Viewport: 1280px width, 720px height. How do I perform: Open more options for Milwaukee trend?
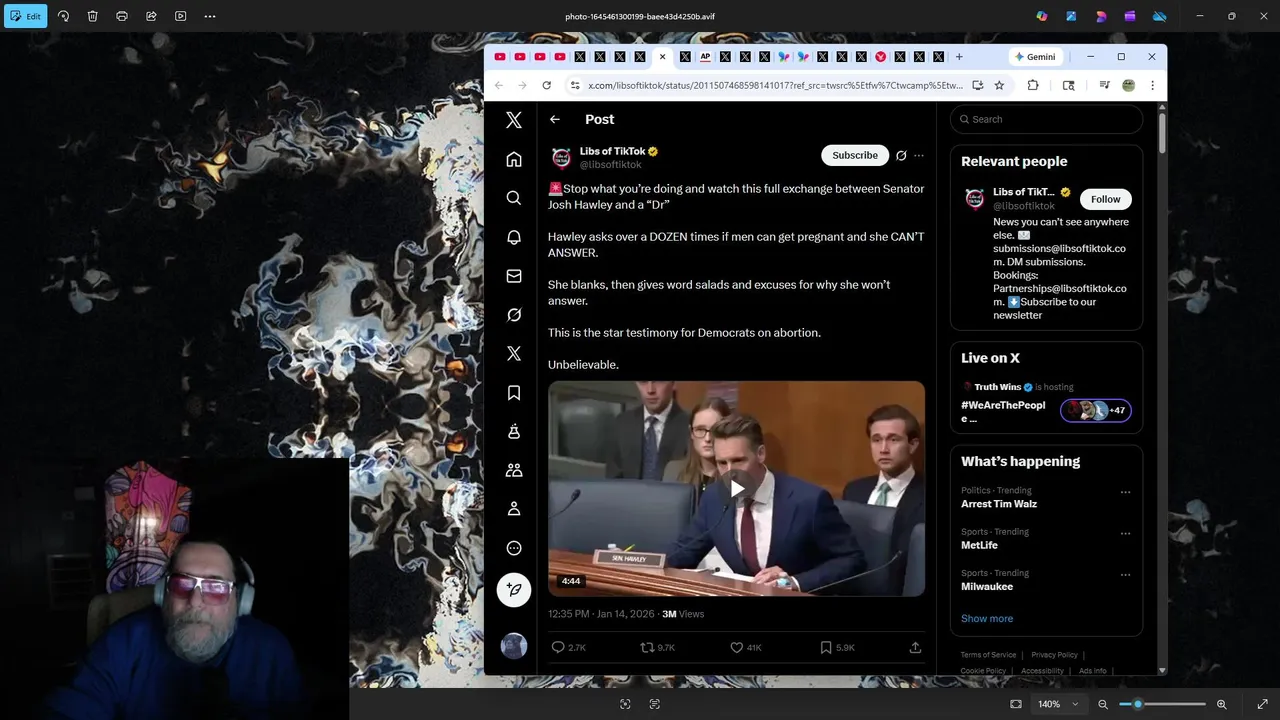coord(1125,575)
